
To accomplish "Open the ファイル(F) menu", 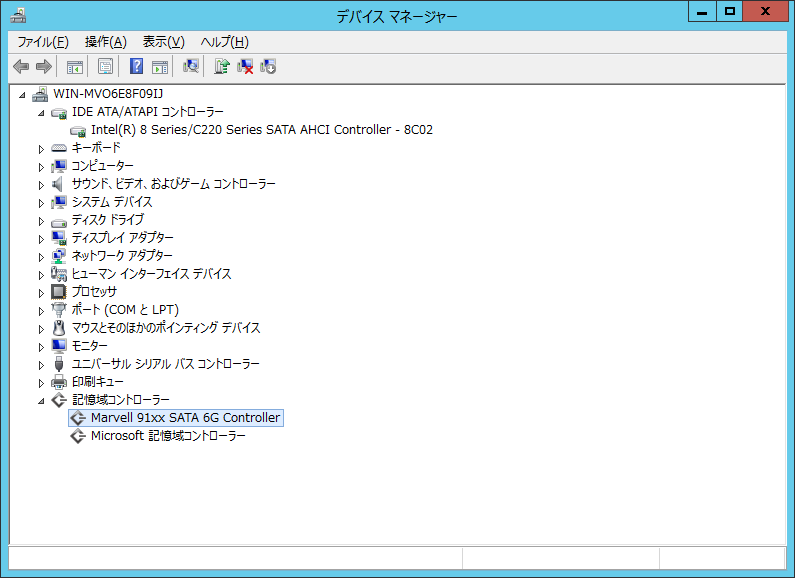I will tap(43, 42).
